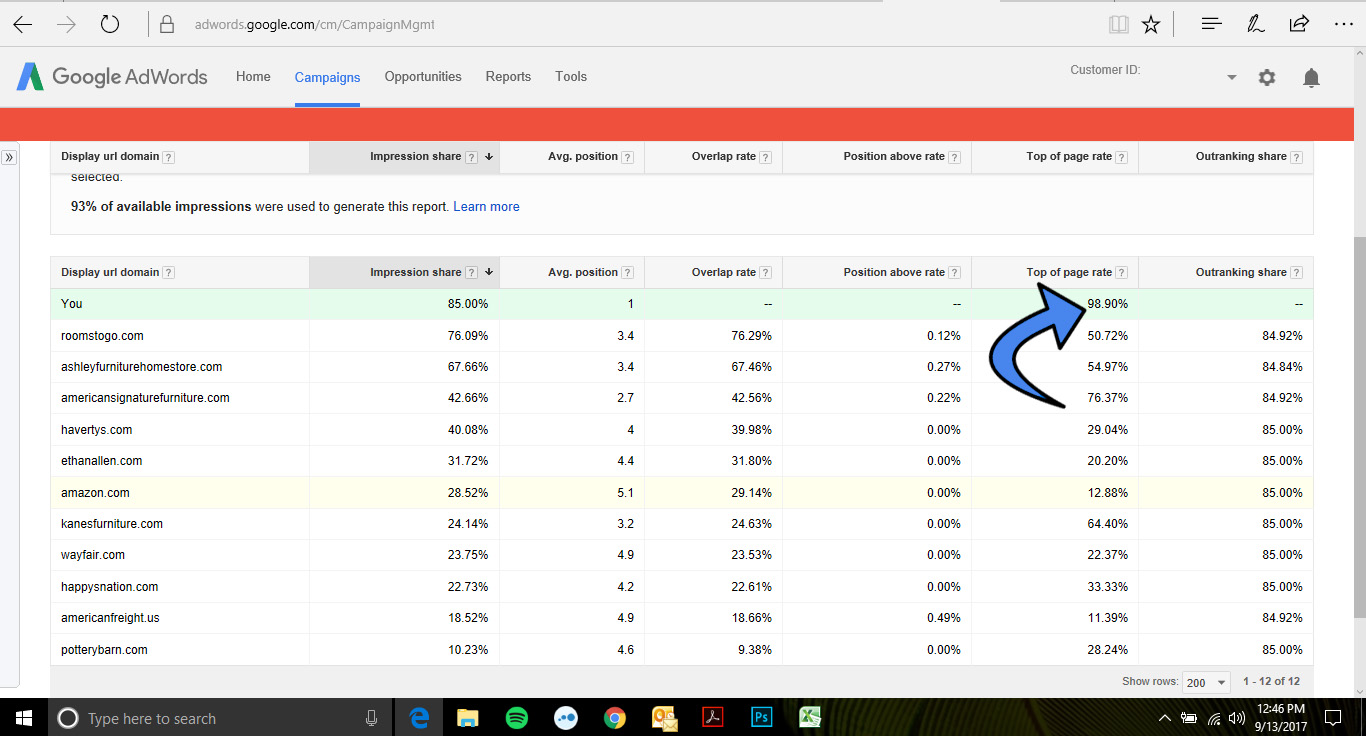Open the AdWords settings gear
Viewport: 1366px width, 736px height.
pyautogui.click(x=1267, y=77)
